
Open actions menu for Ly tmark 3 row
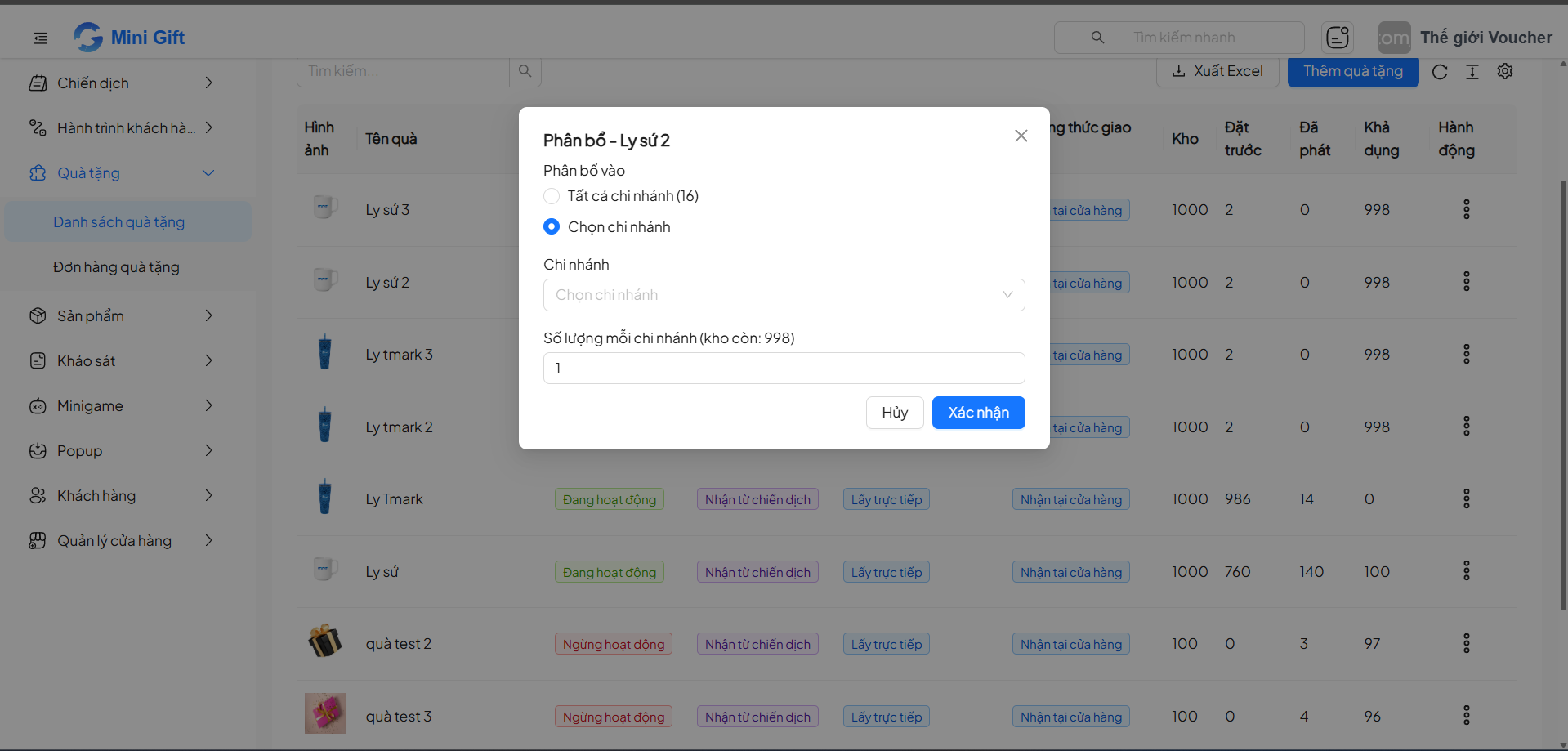(x=1467, y=354)
